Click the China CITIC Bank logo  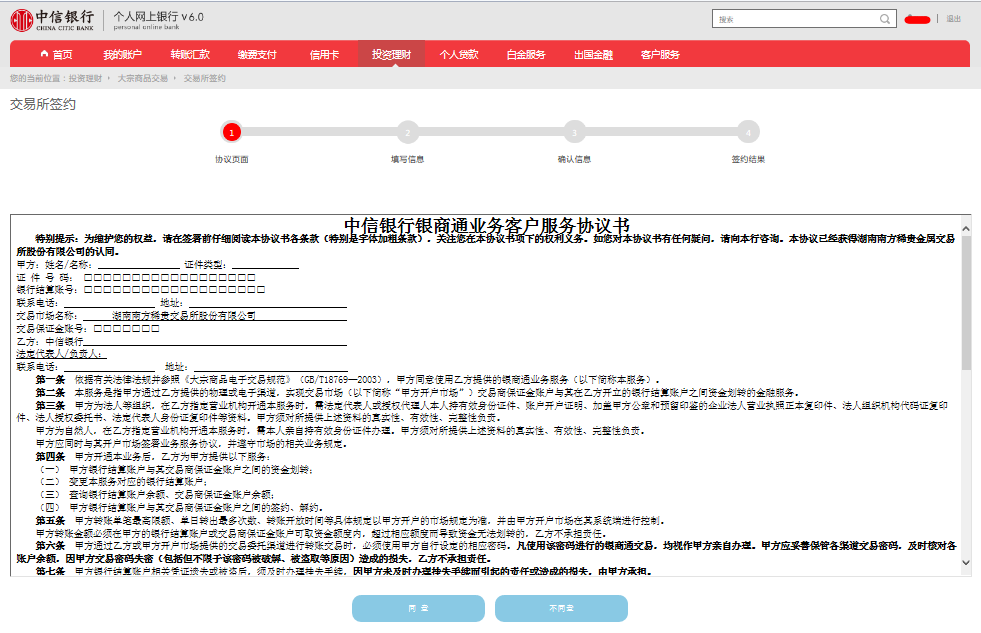tap(53, 20)
